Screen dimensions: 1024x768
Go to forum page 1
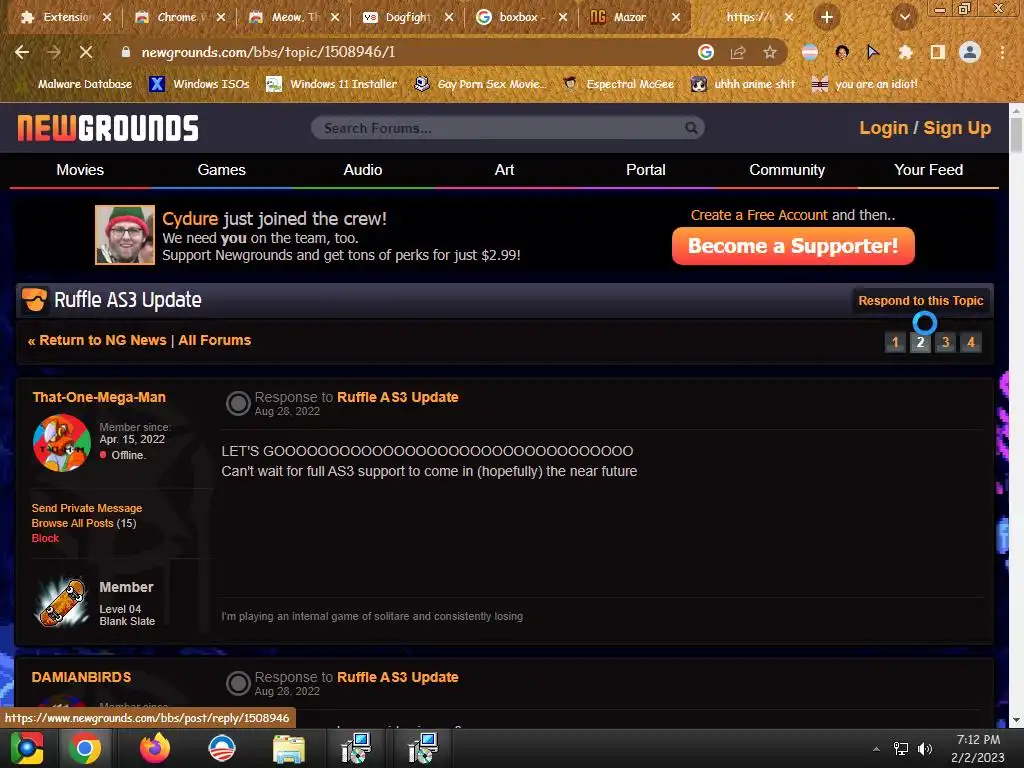[x=895, y=342]
